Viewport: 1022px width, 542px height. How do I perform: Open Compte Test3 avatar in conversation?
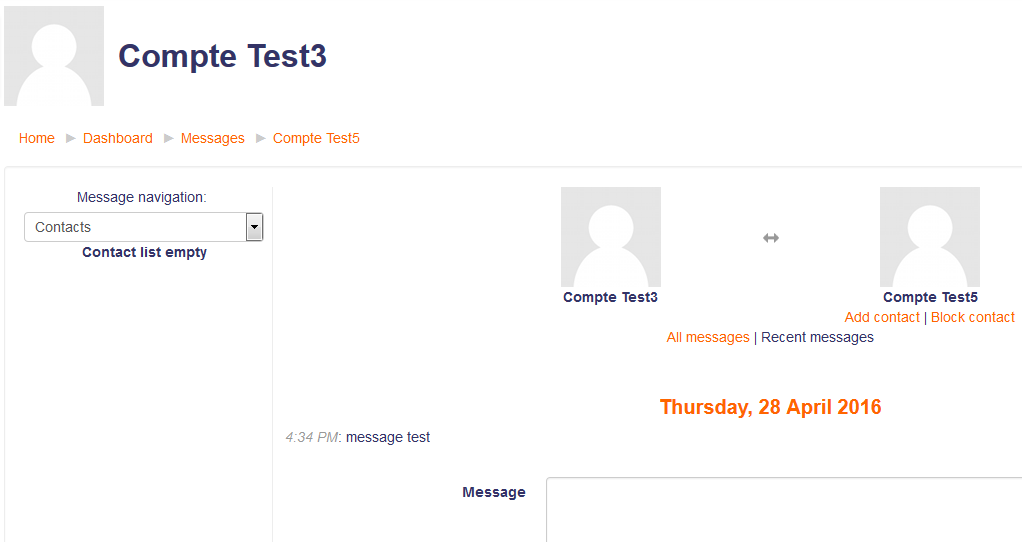[611, 237]
